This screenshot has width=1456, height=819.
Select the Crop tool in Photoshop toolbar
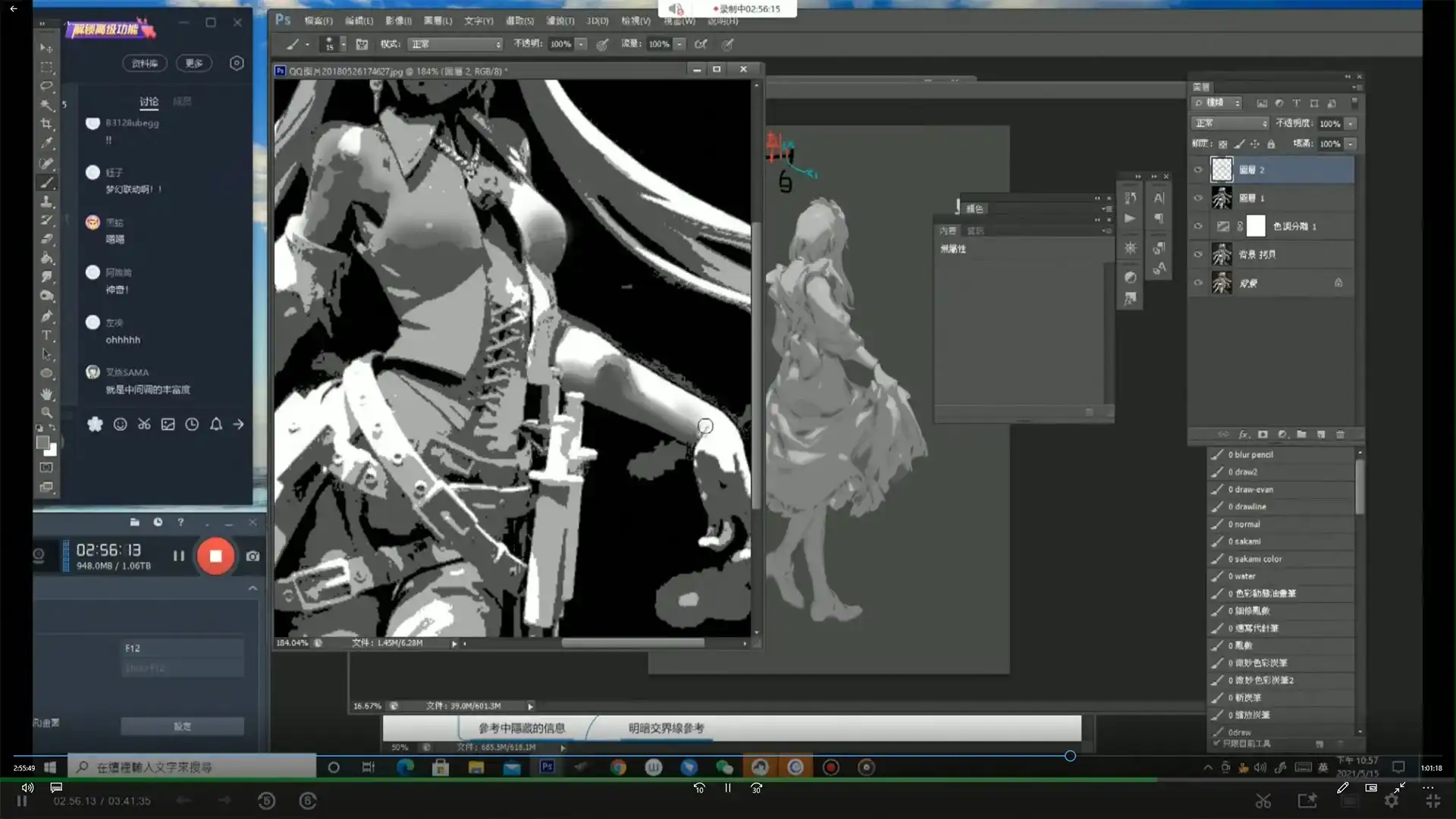[x=46, y=124]
